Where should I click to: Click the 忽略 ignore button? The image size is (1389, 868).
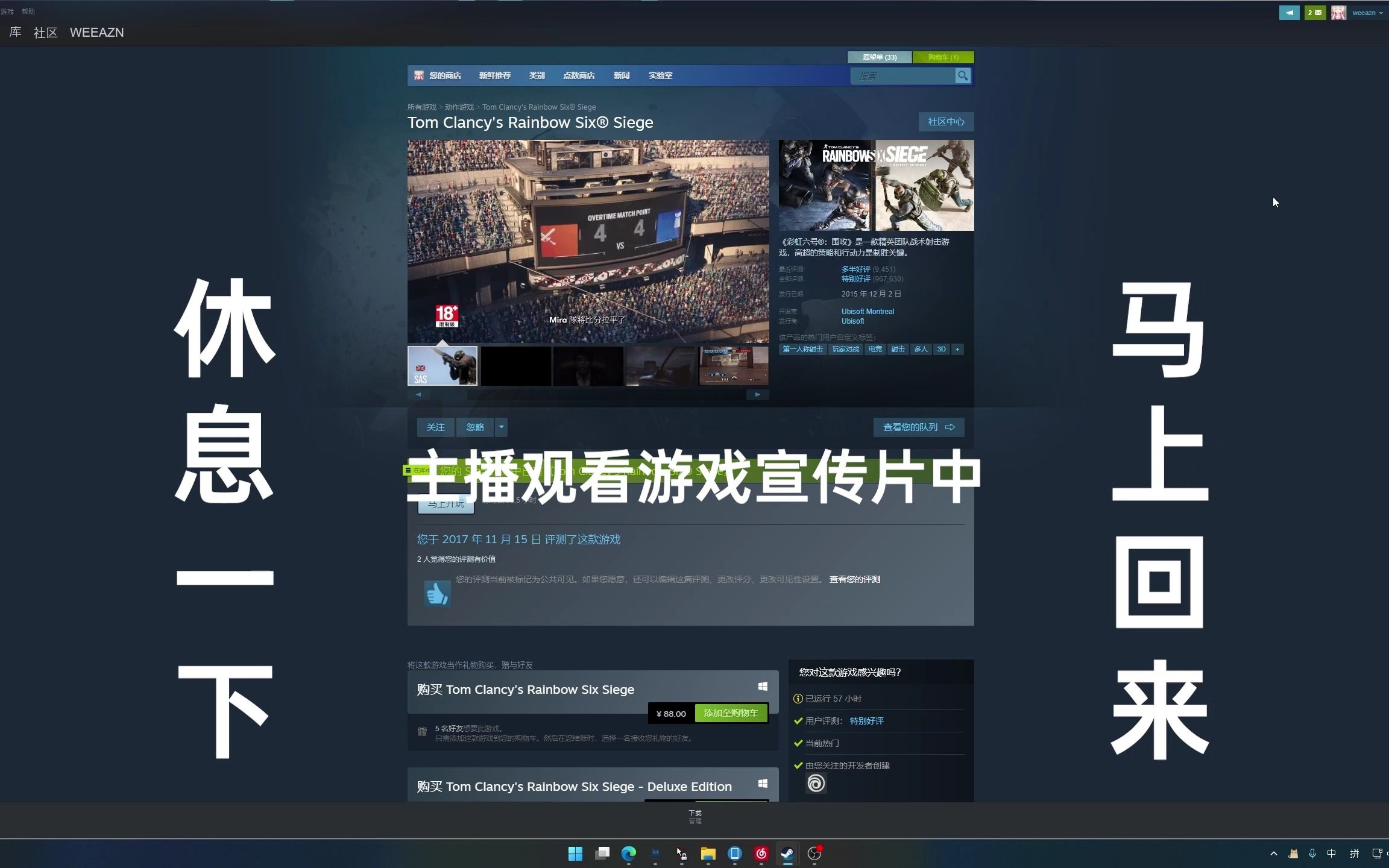pos(475,427)
